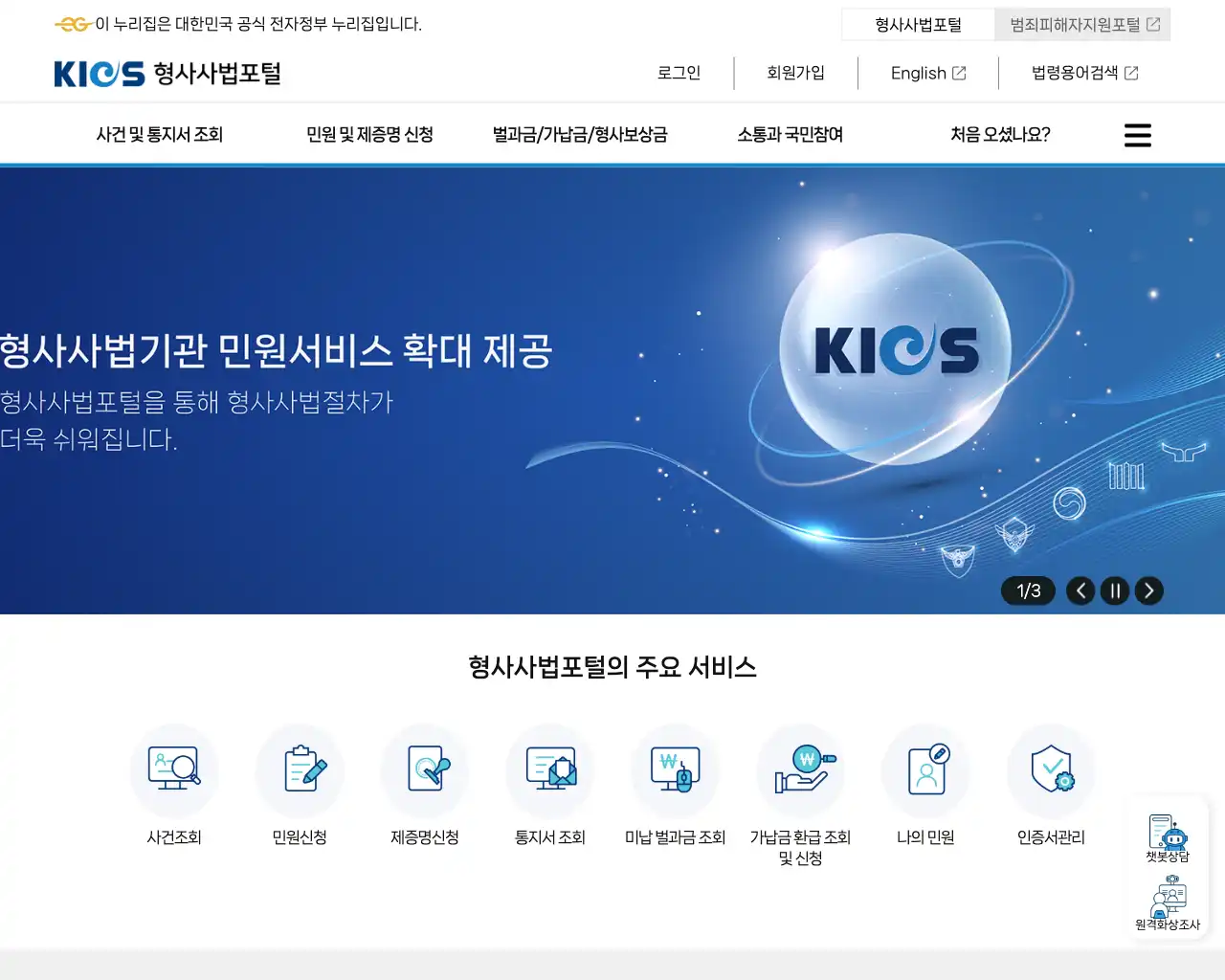This screenshot has width=1225, height=980.
Task: Click the external-link icon beside 범죄피해자지원포털
Action: tap(1153, 25)
